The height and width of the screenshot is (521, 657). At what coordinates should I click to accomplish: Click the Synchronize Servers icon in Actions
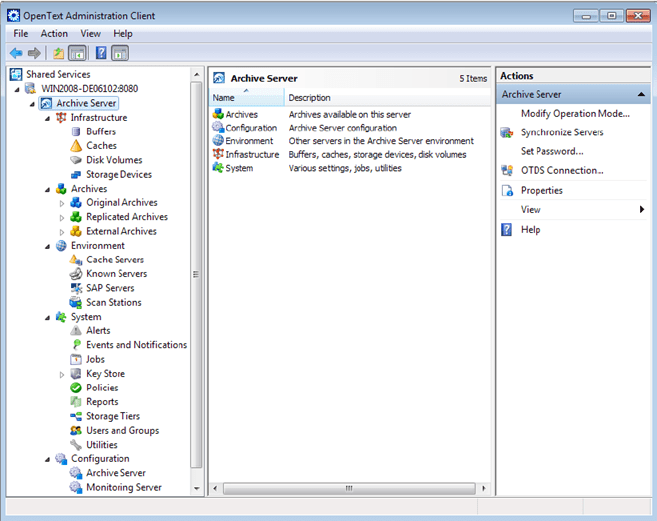point(507,133)
